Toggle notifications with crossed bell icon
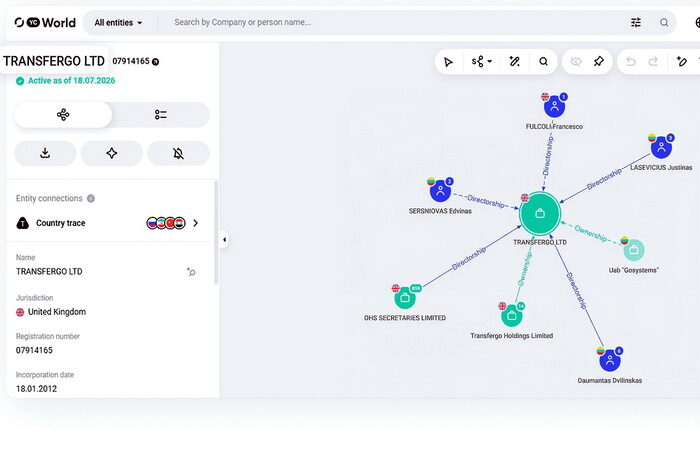This screenshot has height=450, width=700. coord(178,153)
